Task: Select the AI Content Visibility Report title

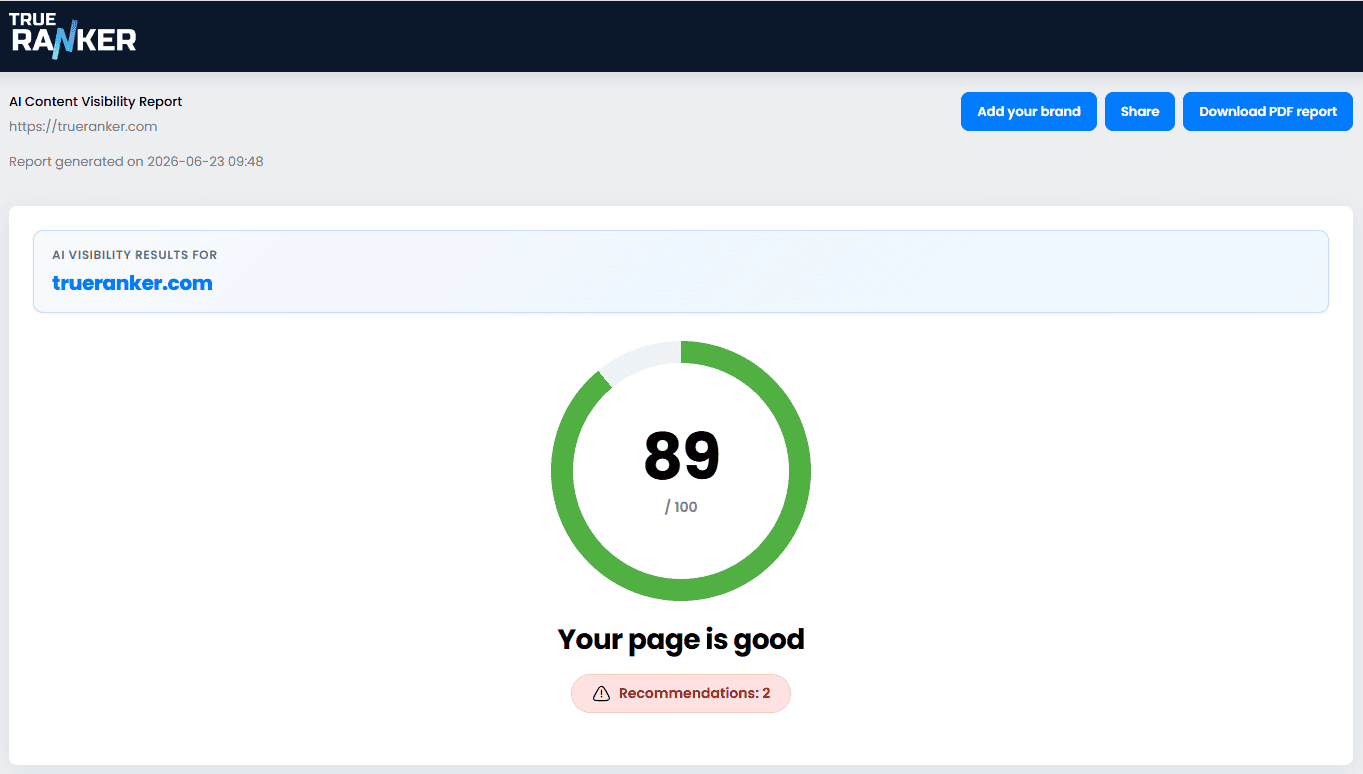Action: pos(96,102)
